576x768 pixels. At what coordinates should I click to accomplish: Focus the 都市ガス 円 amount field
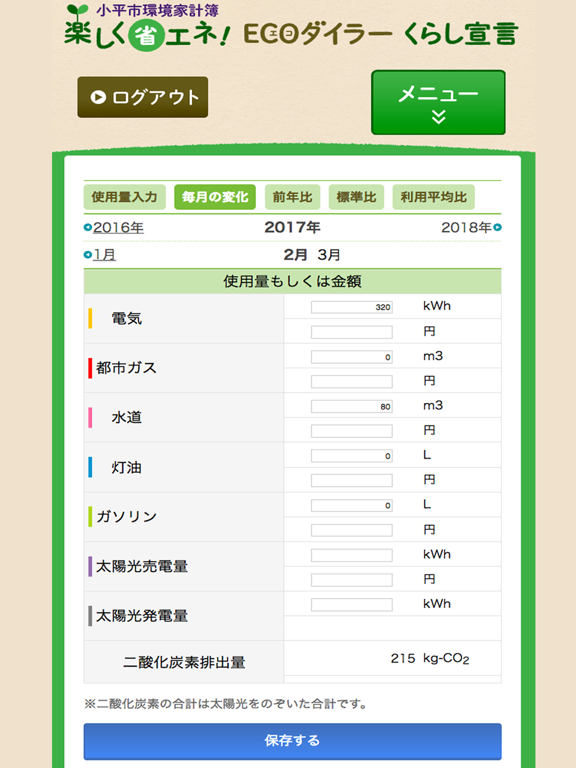coord(352,382)
